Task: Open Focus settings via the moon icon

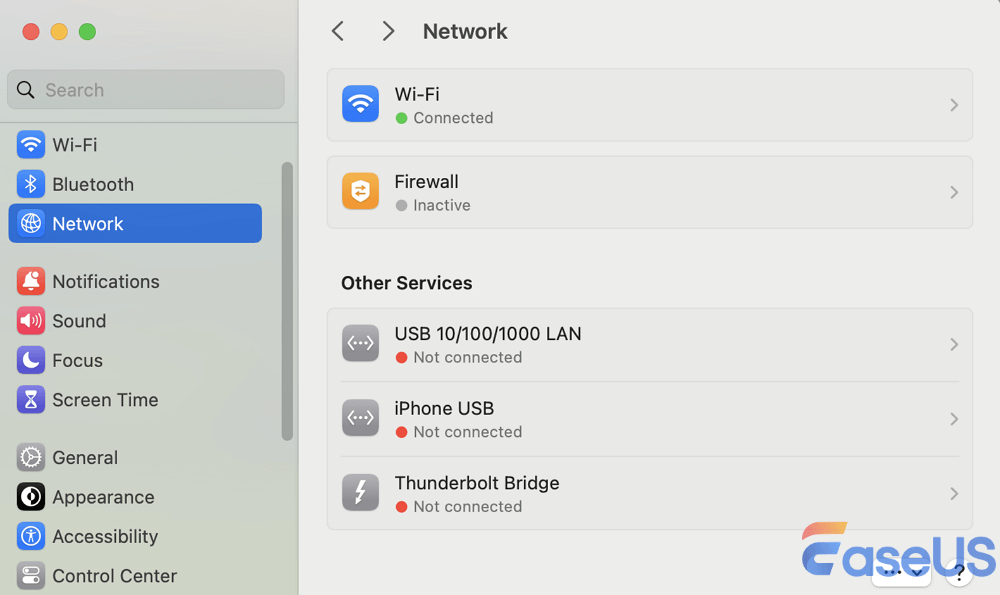Action: click(x=30, y=360)
